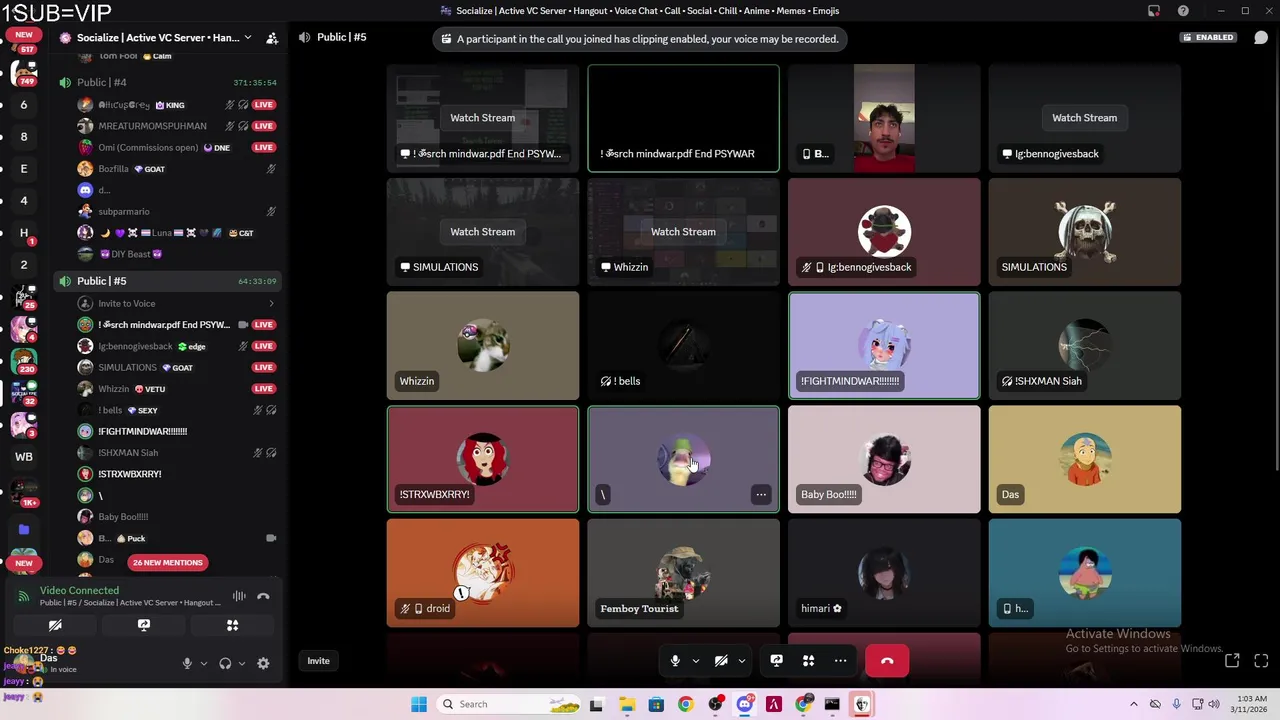
Task: Open server with 749 notification badge
Action: 24,73
